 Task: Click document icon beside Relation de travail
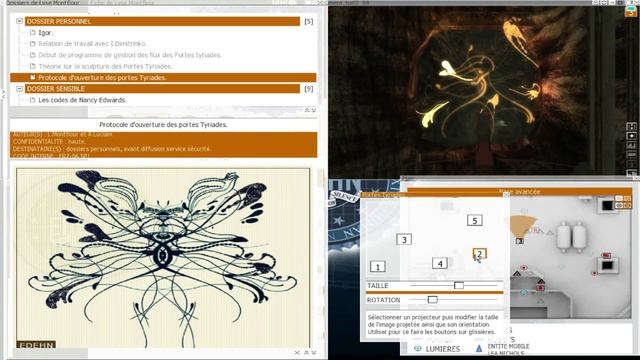(x=33, y=44)
